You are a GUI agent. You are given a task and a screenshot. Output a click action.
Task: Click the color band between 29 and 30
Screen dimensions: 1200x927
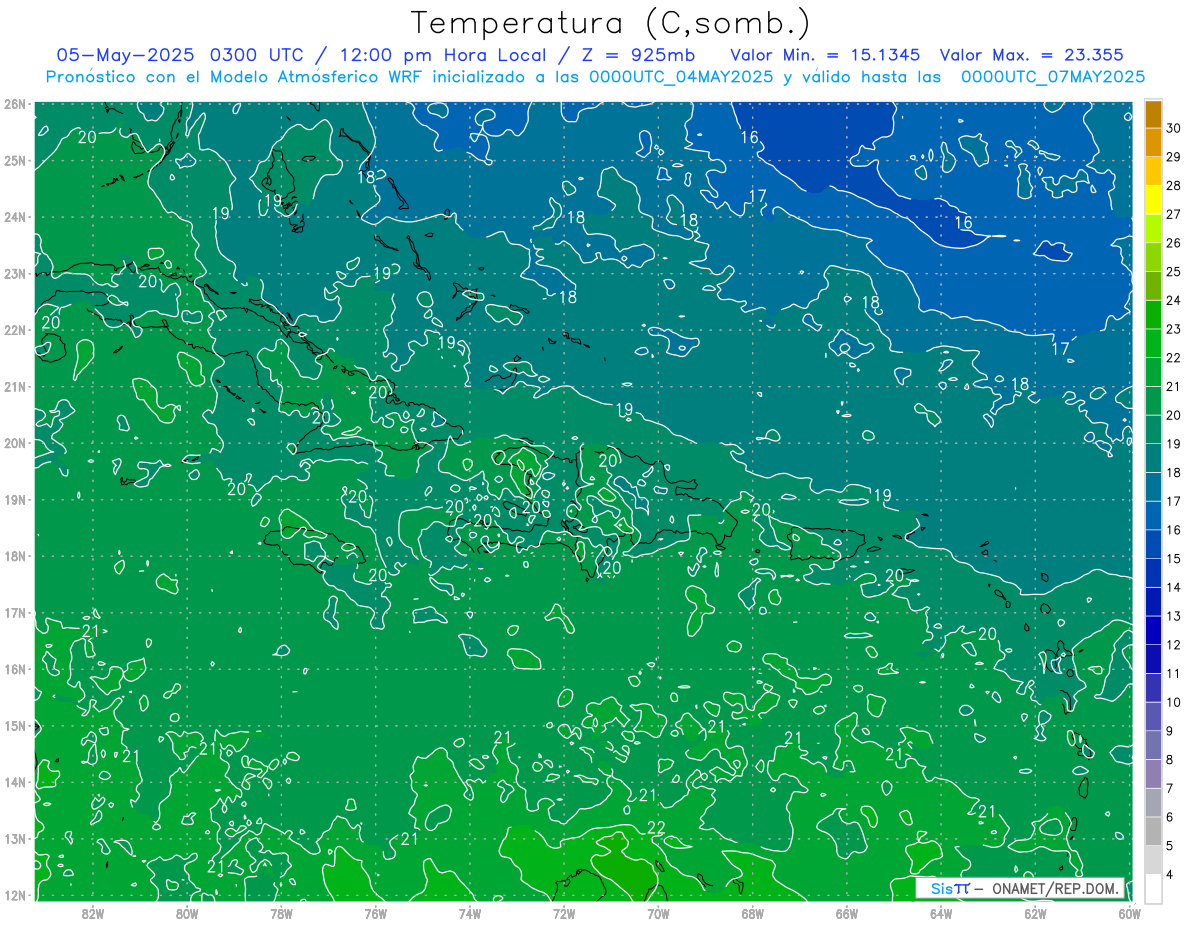coord(1153,142)
